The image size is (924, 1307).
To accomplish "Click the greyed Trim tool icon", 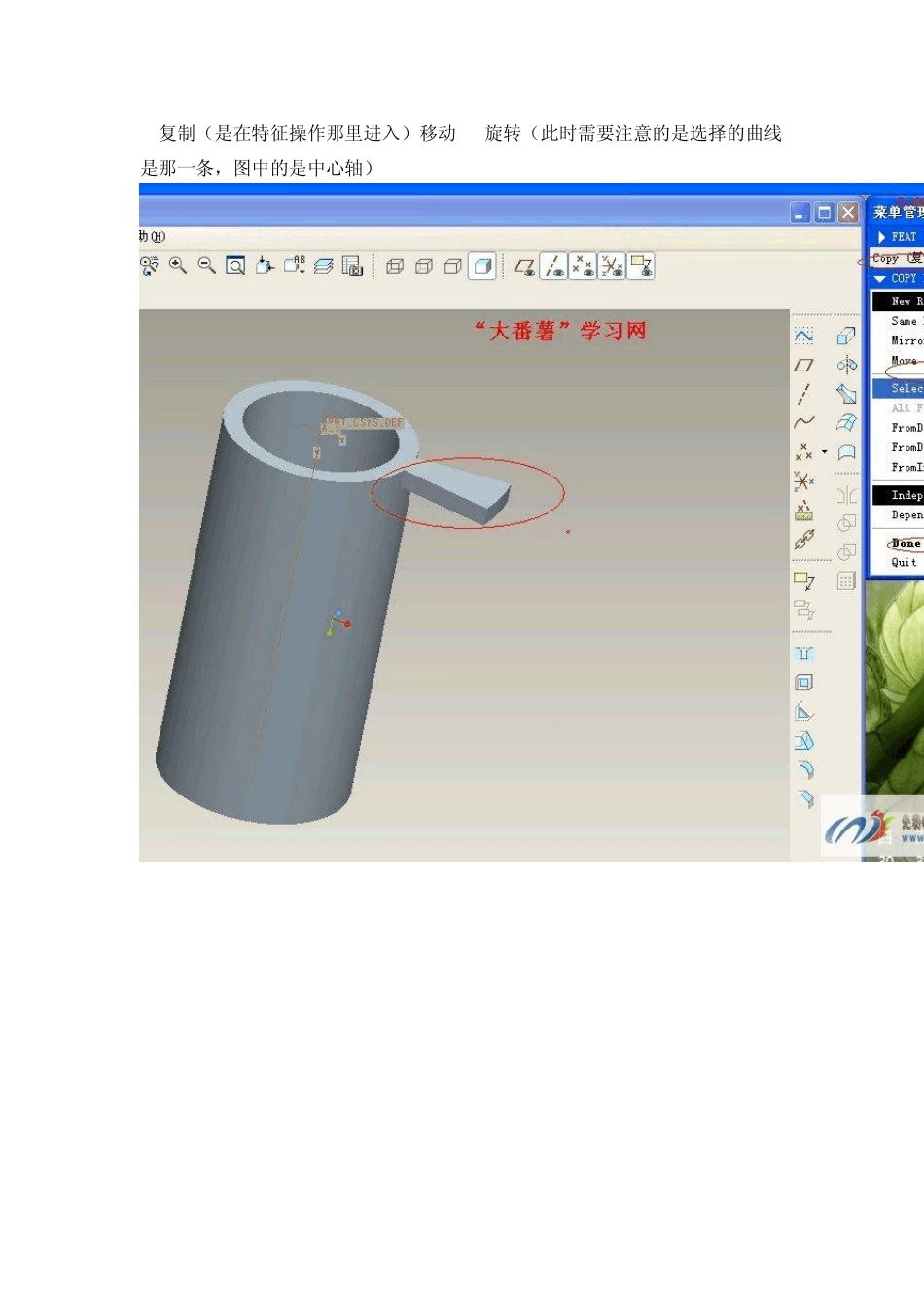I will (x=846, y=552).
